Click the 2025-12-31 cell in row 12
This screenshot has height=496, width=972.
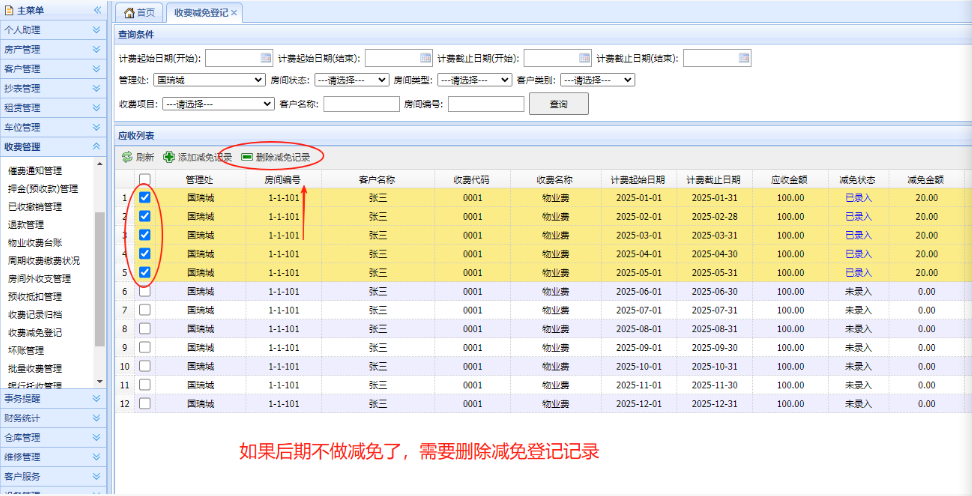point(714,404)
